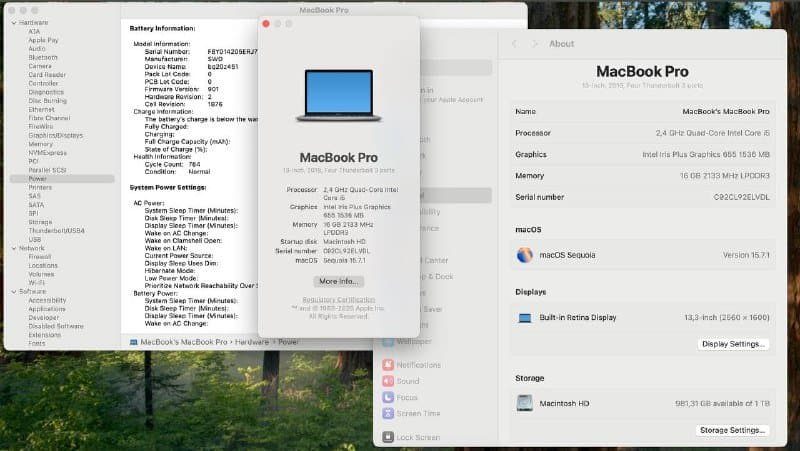Select Graphics/Displays in the Hardware list
Viewport: 800px width, 451px height.
[56, 135]
